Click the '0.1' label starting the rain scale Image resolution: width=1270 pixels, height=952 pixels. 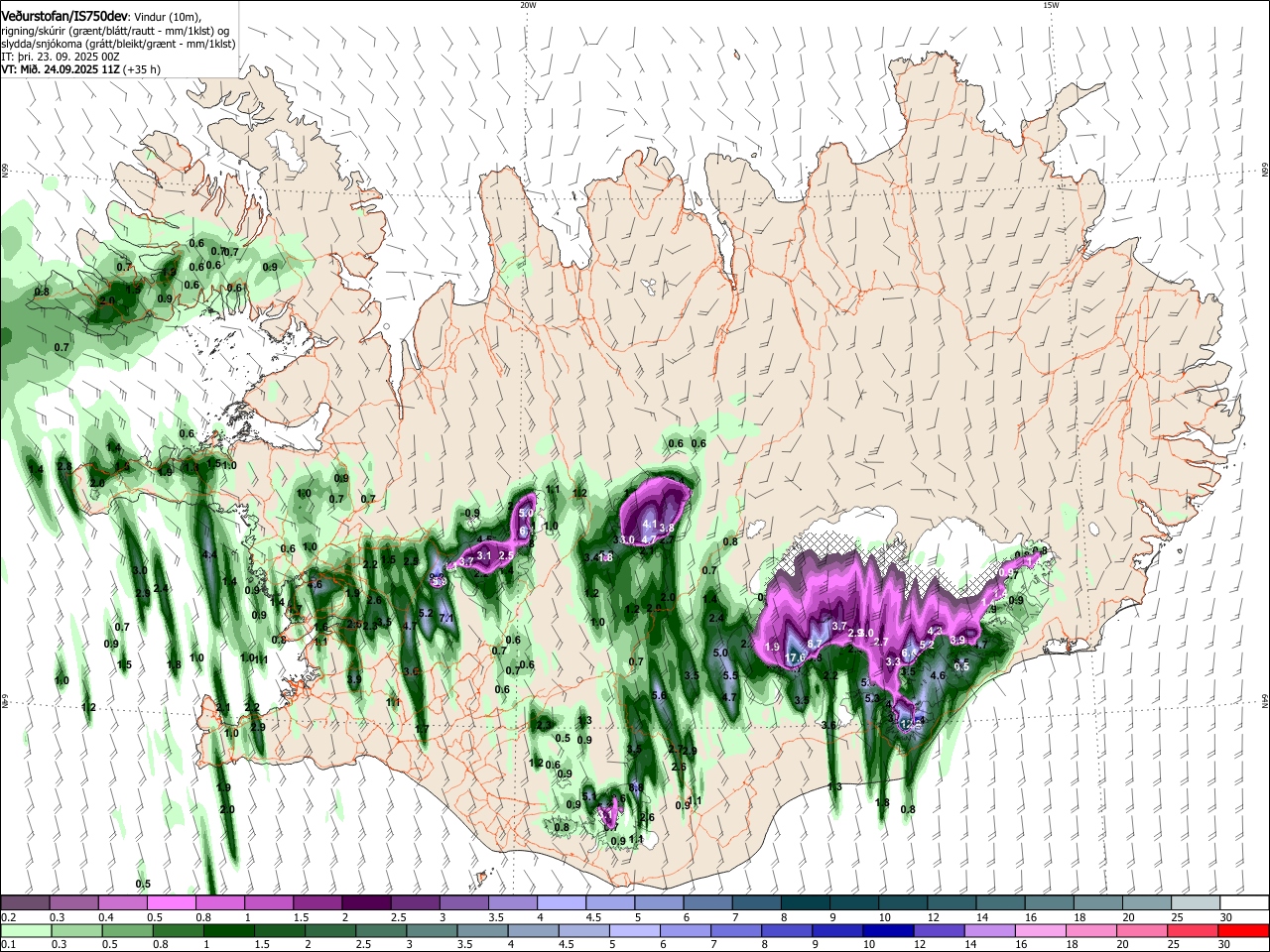pos(8,944)
